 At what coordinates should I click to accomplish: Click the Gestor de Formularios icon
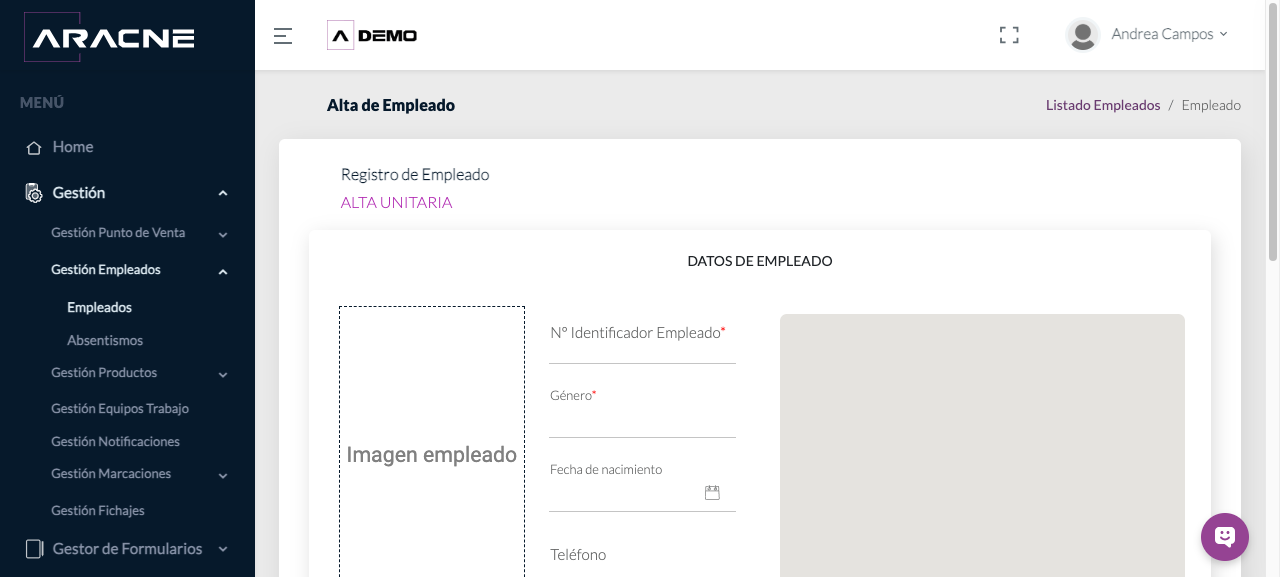click(x=34, y=549)
